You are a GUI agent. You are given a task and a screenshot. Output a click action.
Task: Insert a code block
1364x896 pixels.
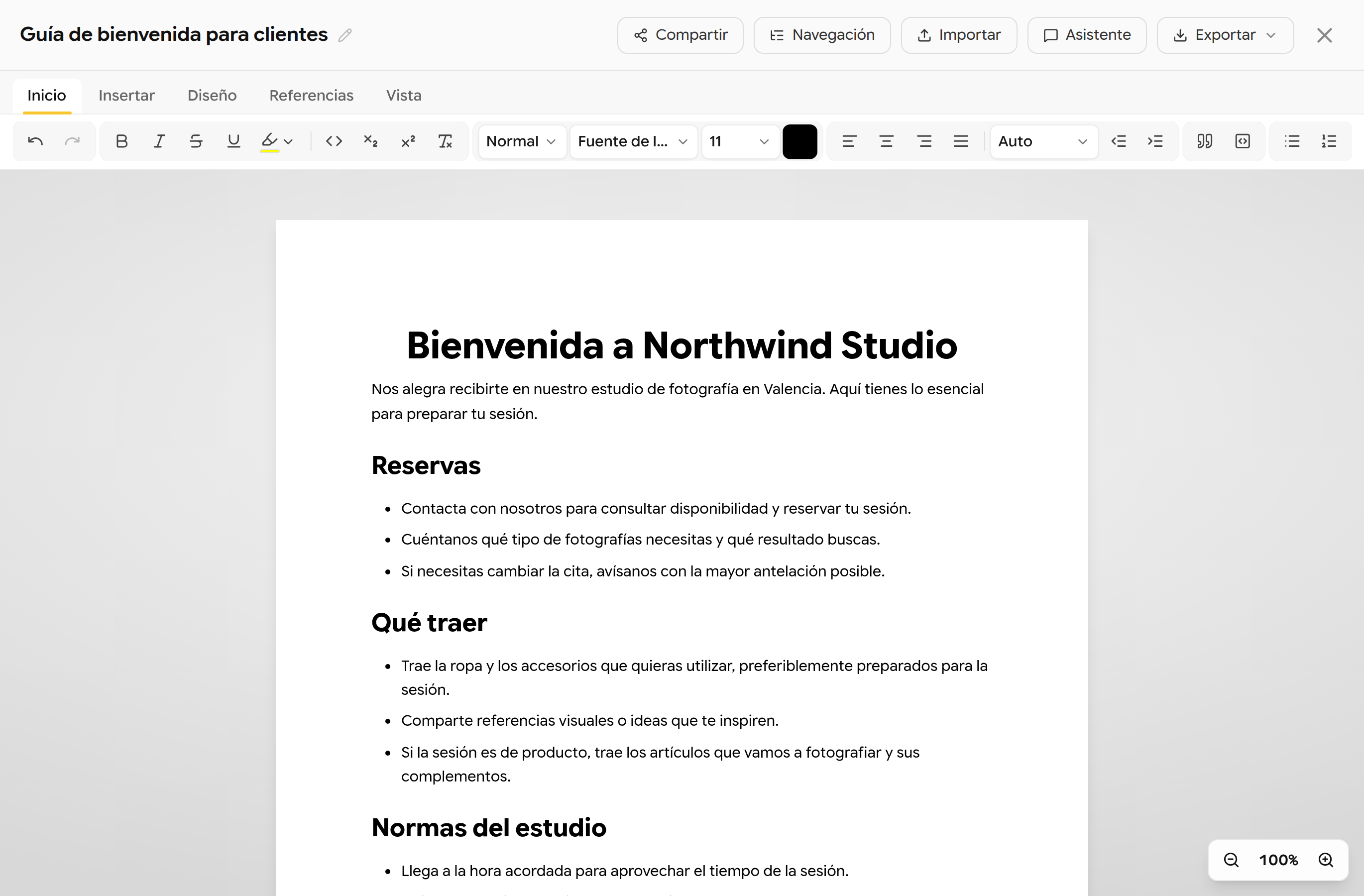(x=1243, y=141)
